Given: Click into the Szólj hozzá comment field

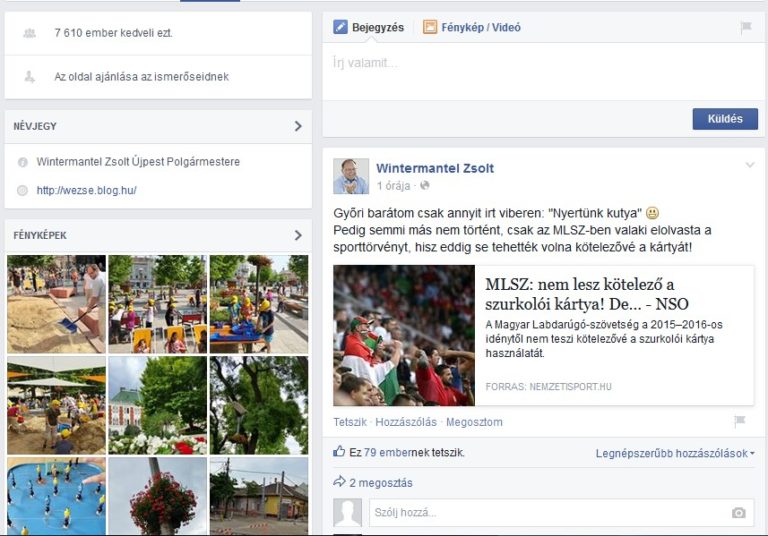Looking at the screenshot, I should pos(561,512).
